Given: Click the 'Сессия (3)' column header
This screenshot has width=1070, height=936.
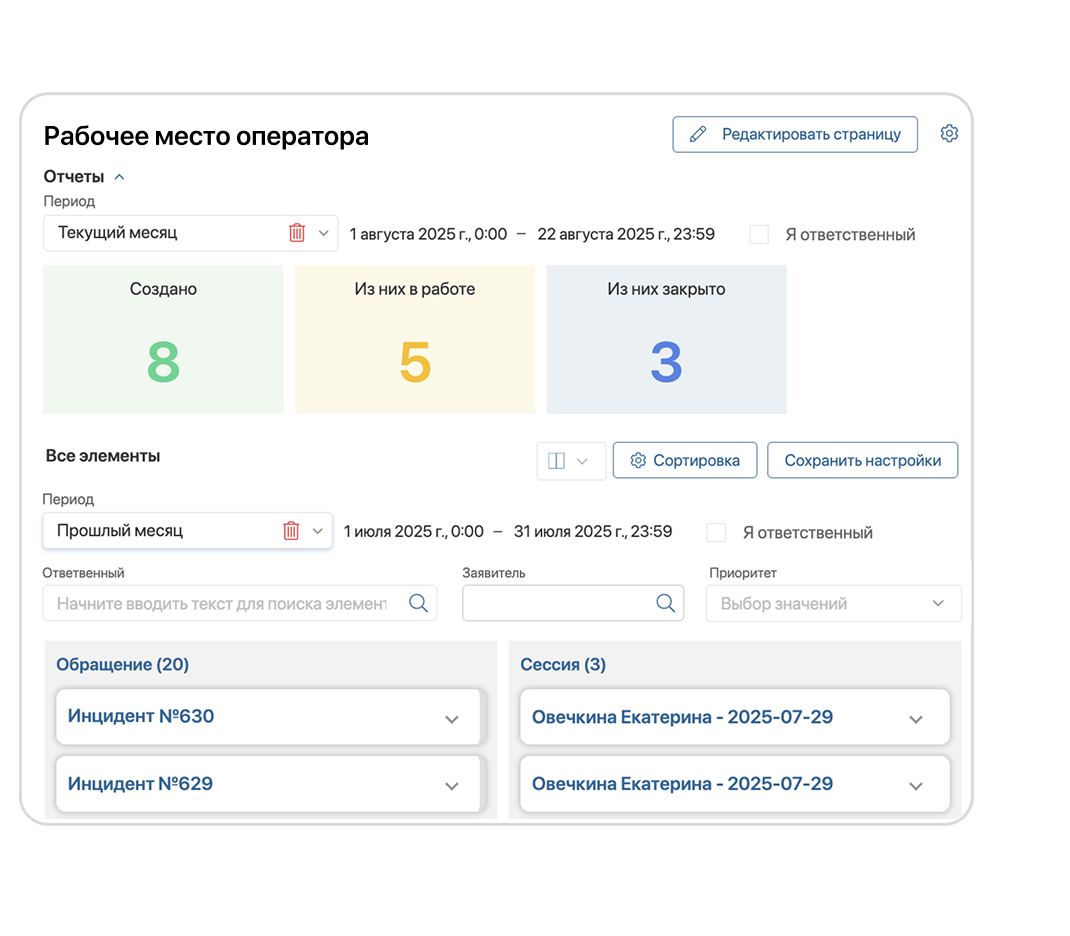Looking at the screenshot, I should coord(563,664).
